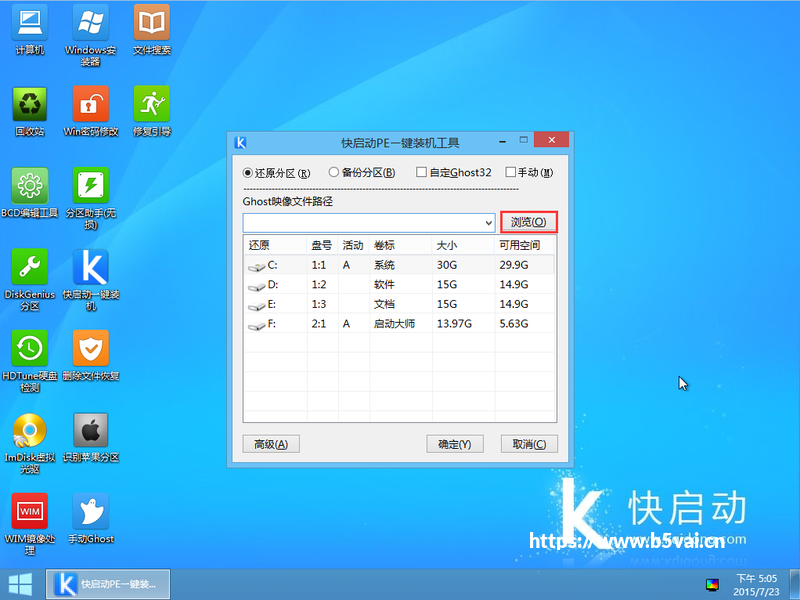Select the 软件 volume label cell
Image resolution: width=800 pixels, height=600 pixels.
384,285
